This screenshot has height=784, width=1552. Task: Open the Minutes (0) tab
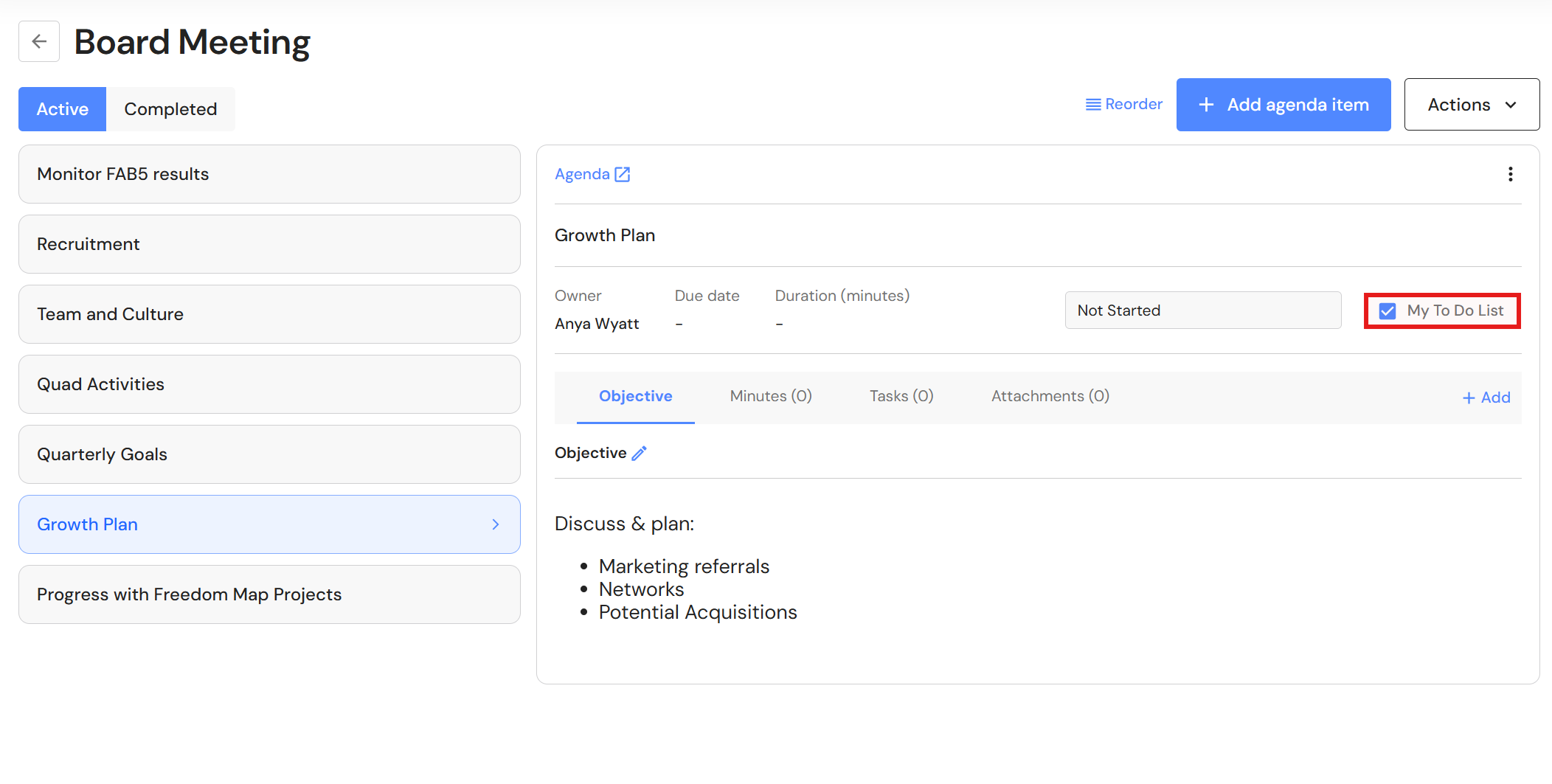(771, 396)
